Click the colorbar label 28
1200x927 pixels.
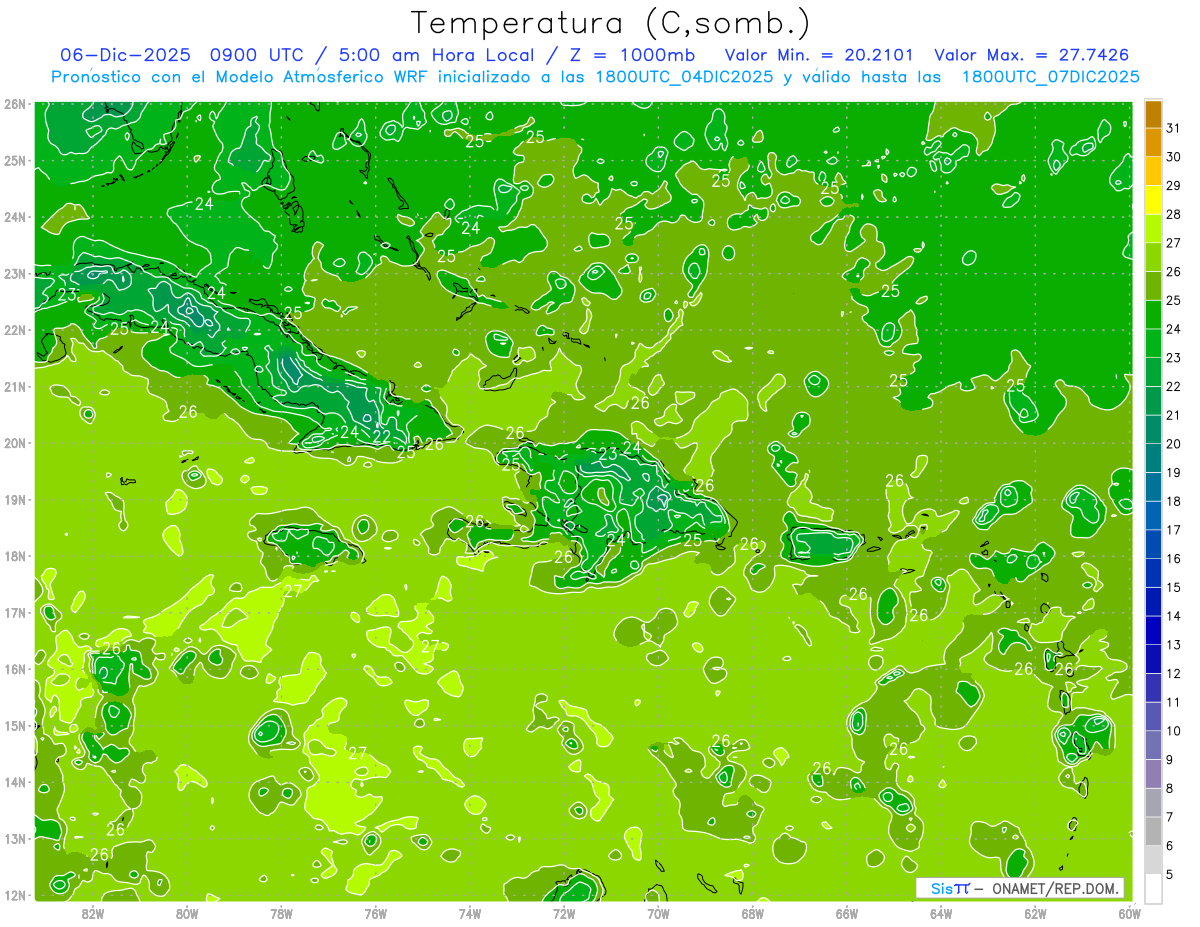click(1173, 214)
